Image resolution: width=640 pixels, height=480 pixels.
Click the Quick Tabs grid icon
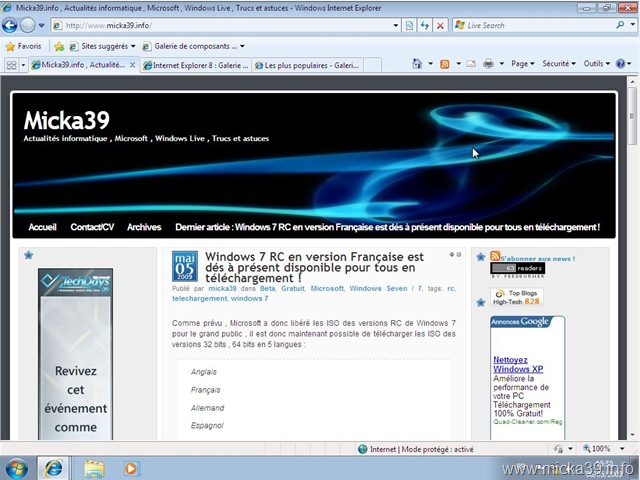click(x=11, y=65)
